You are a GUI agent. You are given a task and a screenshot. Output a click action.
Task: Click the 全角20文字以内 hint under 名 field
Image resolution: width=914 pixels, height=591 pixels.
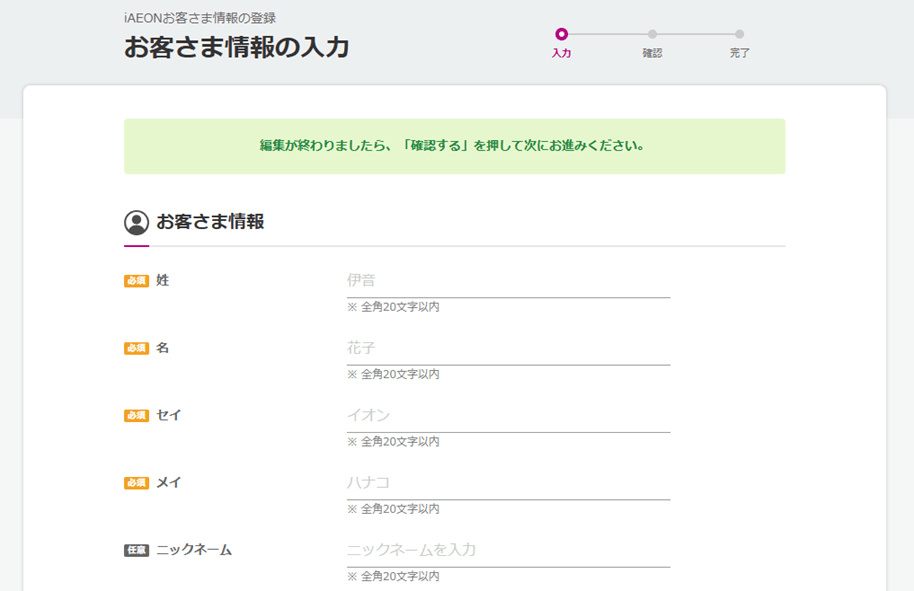coord(393,374)
